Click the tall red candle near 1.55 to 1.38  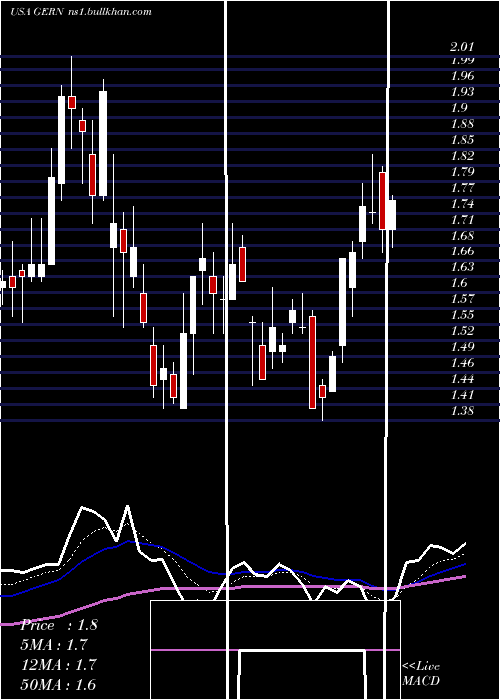click(312, 362)
